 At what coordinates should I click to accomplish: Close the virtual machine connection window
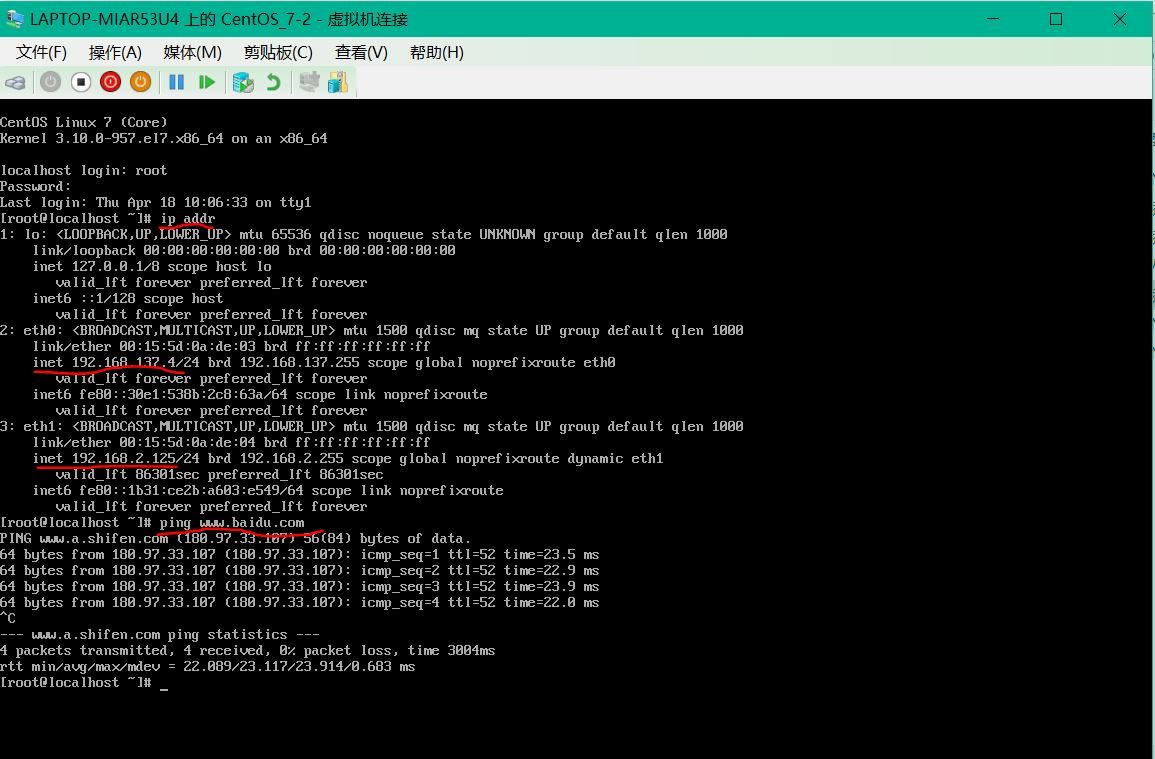tap(1120, 19)
